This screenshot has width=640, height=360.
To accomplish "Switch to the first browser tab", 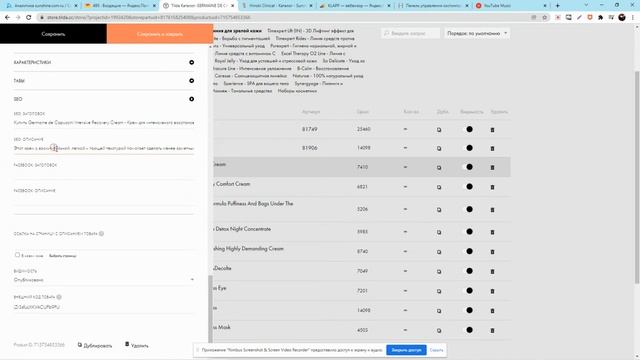I will pyautogui.click(x=40, y=6).
